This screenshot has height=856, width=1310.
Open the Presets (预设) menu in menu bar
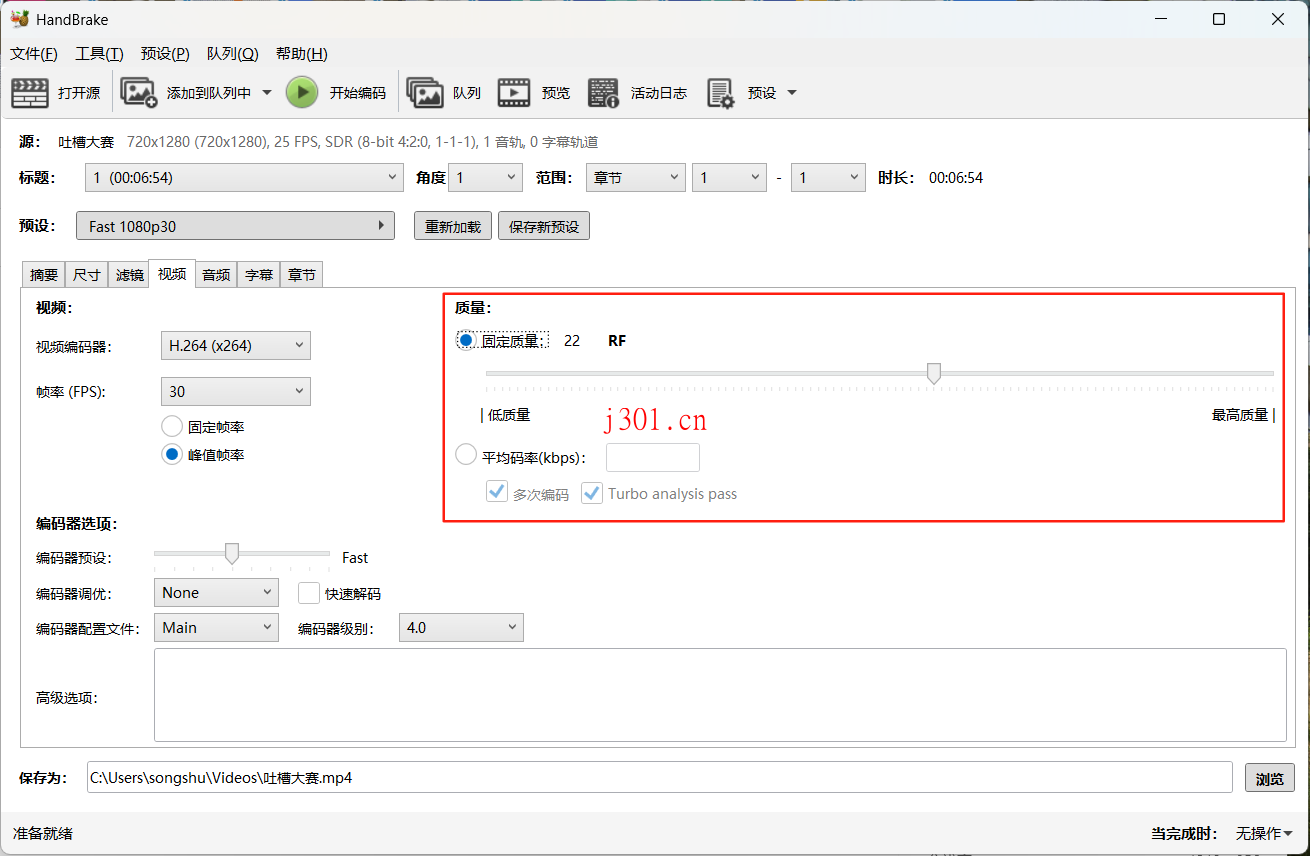(x=165, y=54)
